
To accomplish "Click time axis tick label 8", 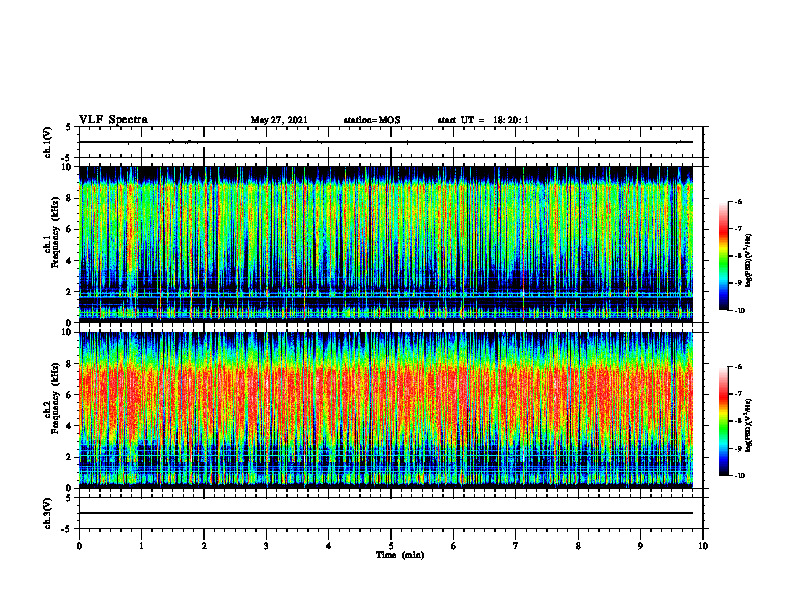I will click(x=578, y=546).
